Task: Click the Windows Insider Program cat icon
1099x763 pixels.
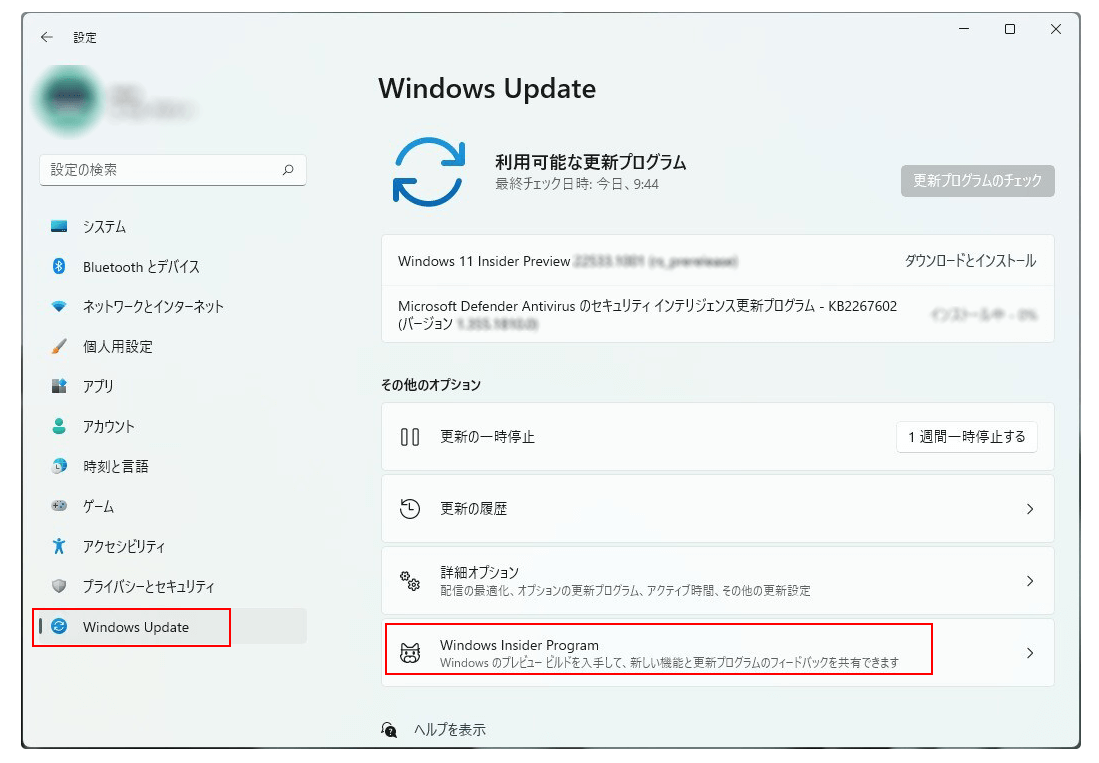Action: tap(410, 653)
